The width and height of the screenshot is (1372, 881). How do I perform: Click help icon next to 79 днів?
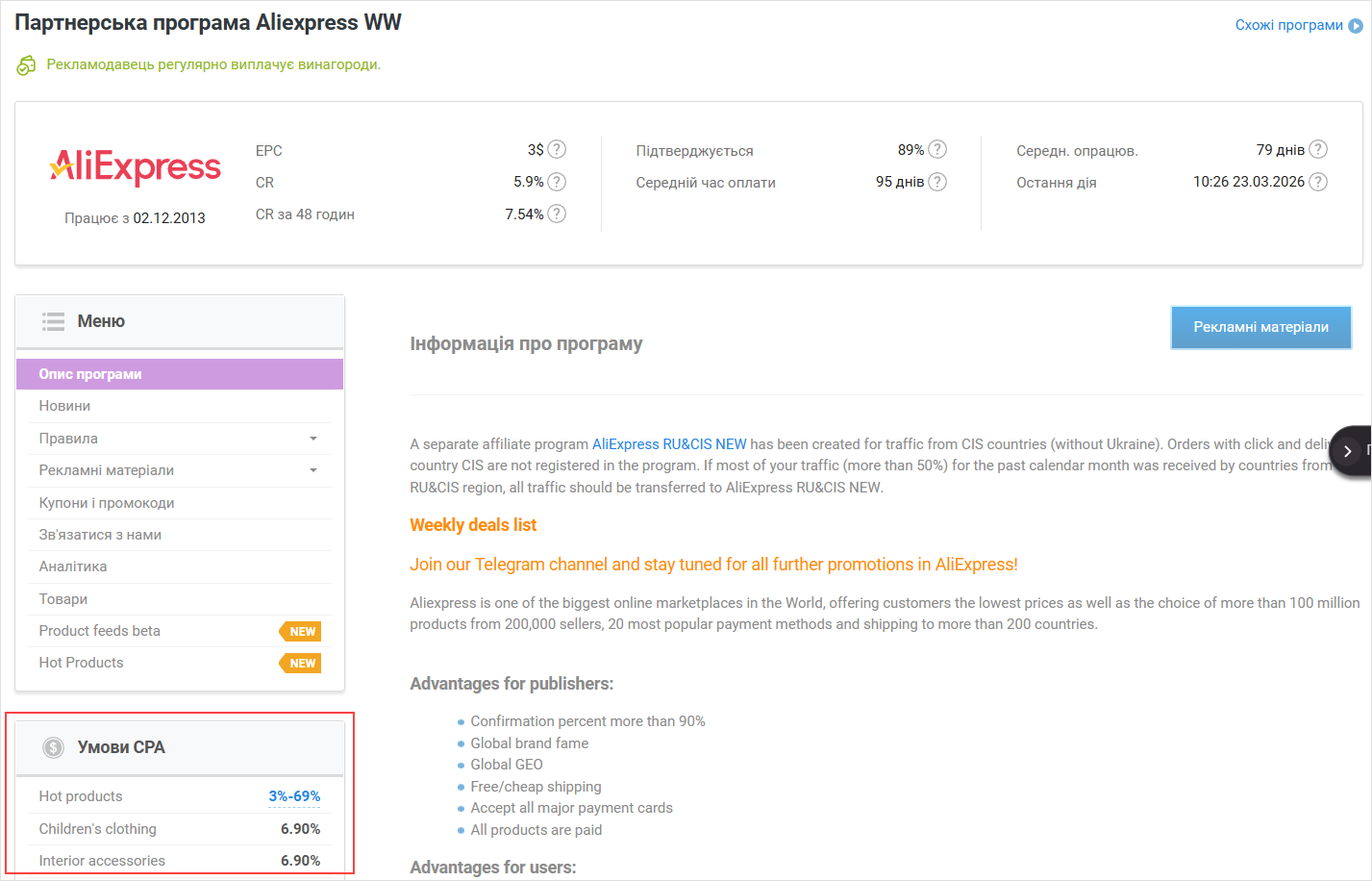1318,150
